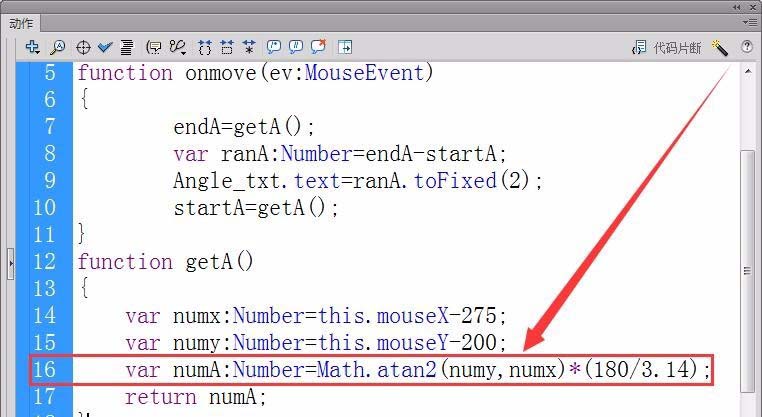Click in 'function onmove(ev:MouseEvent)' line
The height and width of the screenshot is (417, 762).
point(255,73)
